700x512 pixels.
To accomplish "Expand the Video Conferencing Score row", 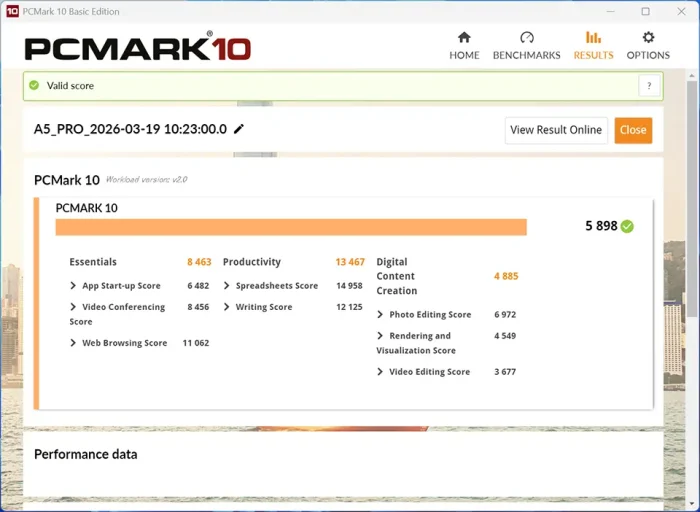I will 74,307.
